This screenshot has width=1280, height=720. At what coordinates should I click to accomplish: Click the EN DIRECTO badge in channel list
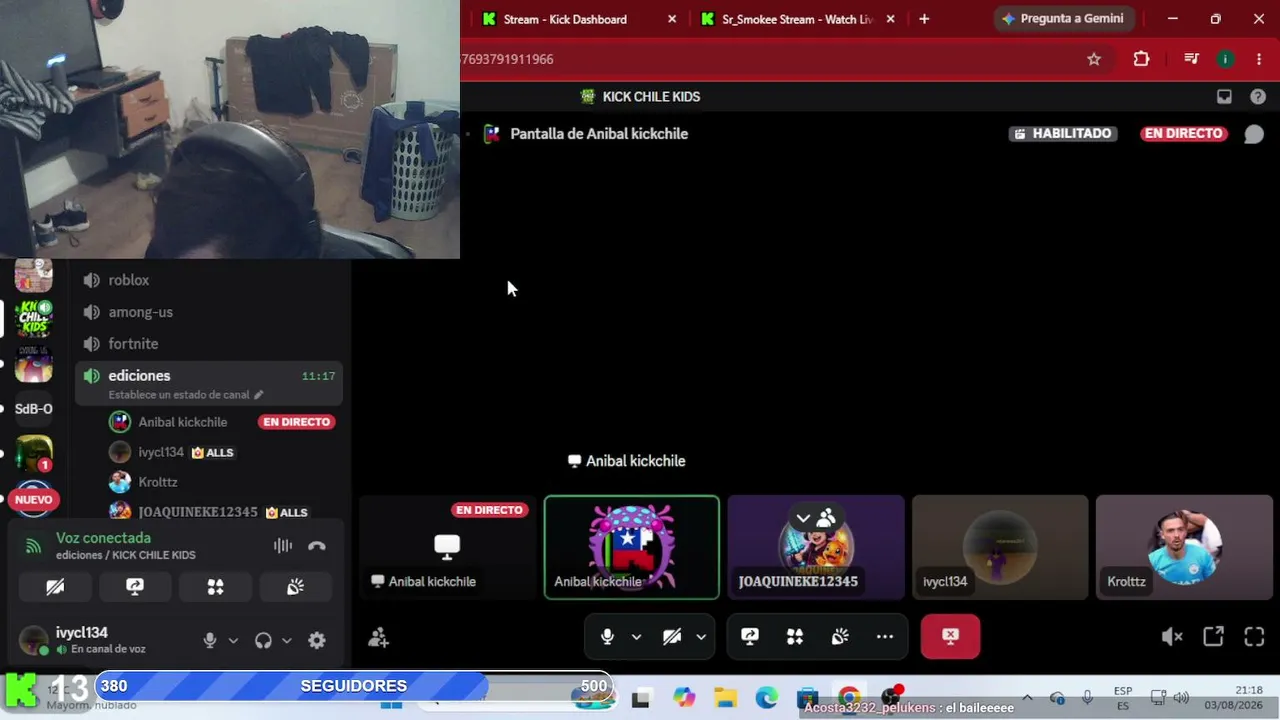point(297,422)
